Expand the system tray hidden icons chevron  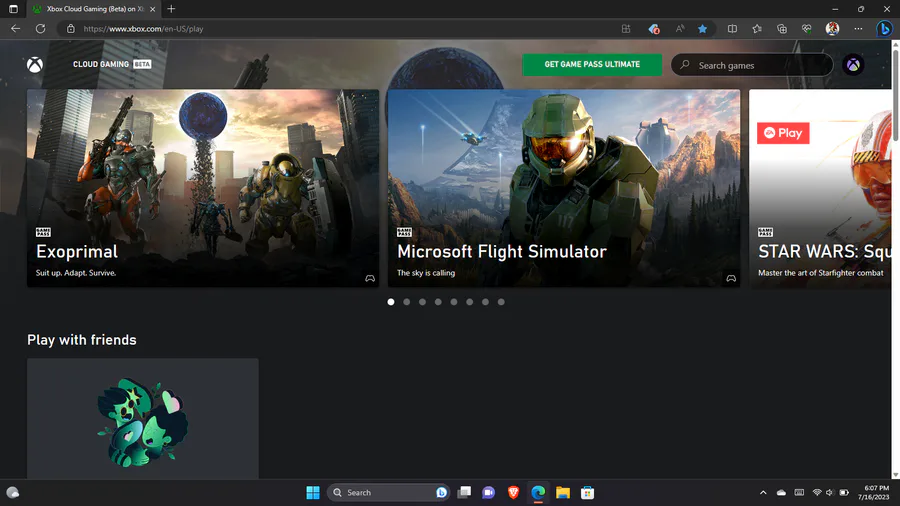763,492
